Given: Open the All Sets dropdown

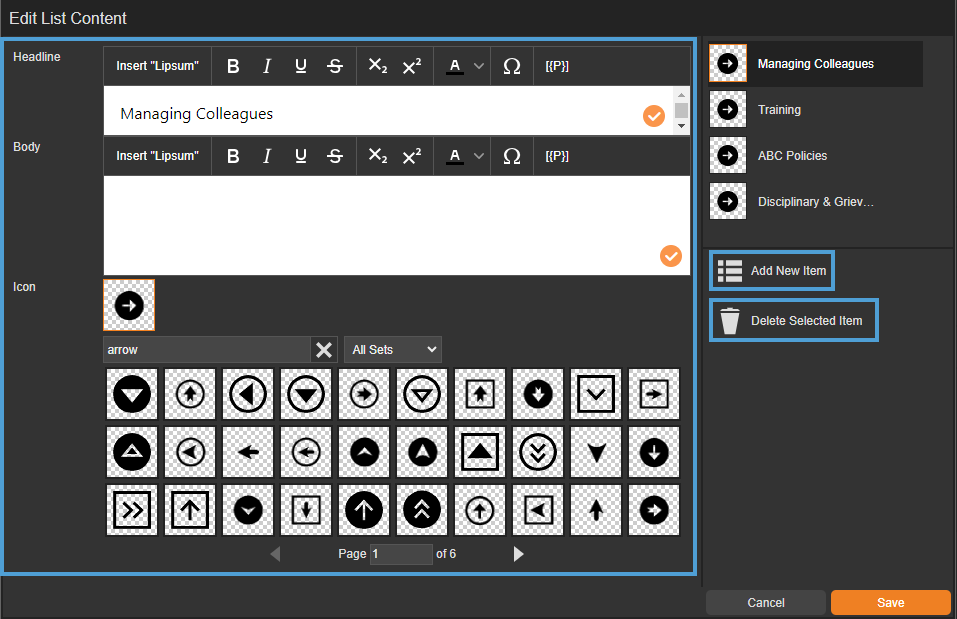Looking at the screenshot, I should click(392, 350).
